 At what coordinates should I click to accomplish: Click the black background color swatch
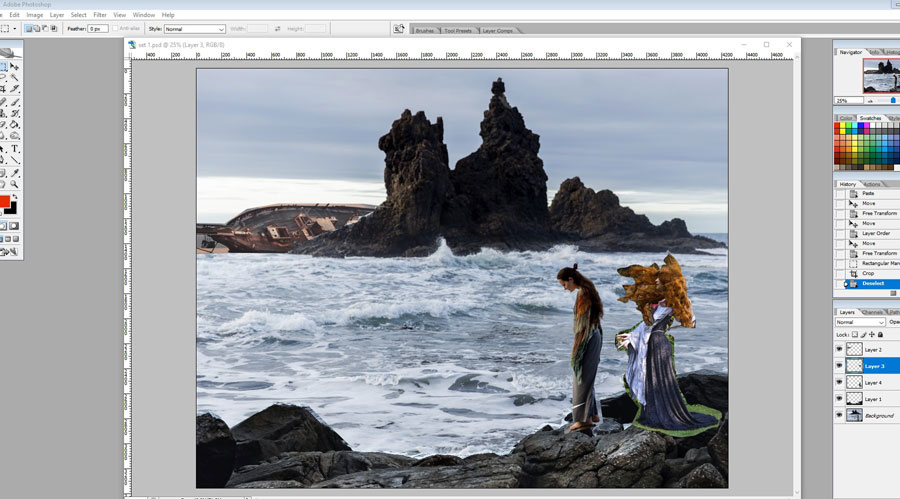click(12, 209)
